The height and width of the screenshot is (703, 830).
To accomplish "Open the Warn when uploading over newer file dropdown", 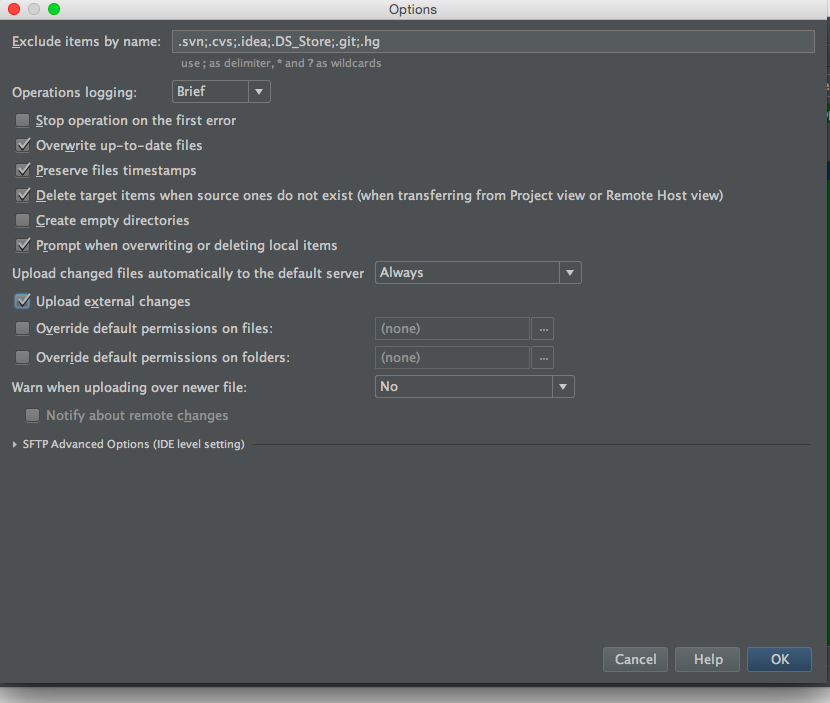I will tap(474, 386).
